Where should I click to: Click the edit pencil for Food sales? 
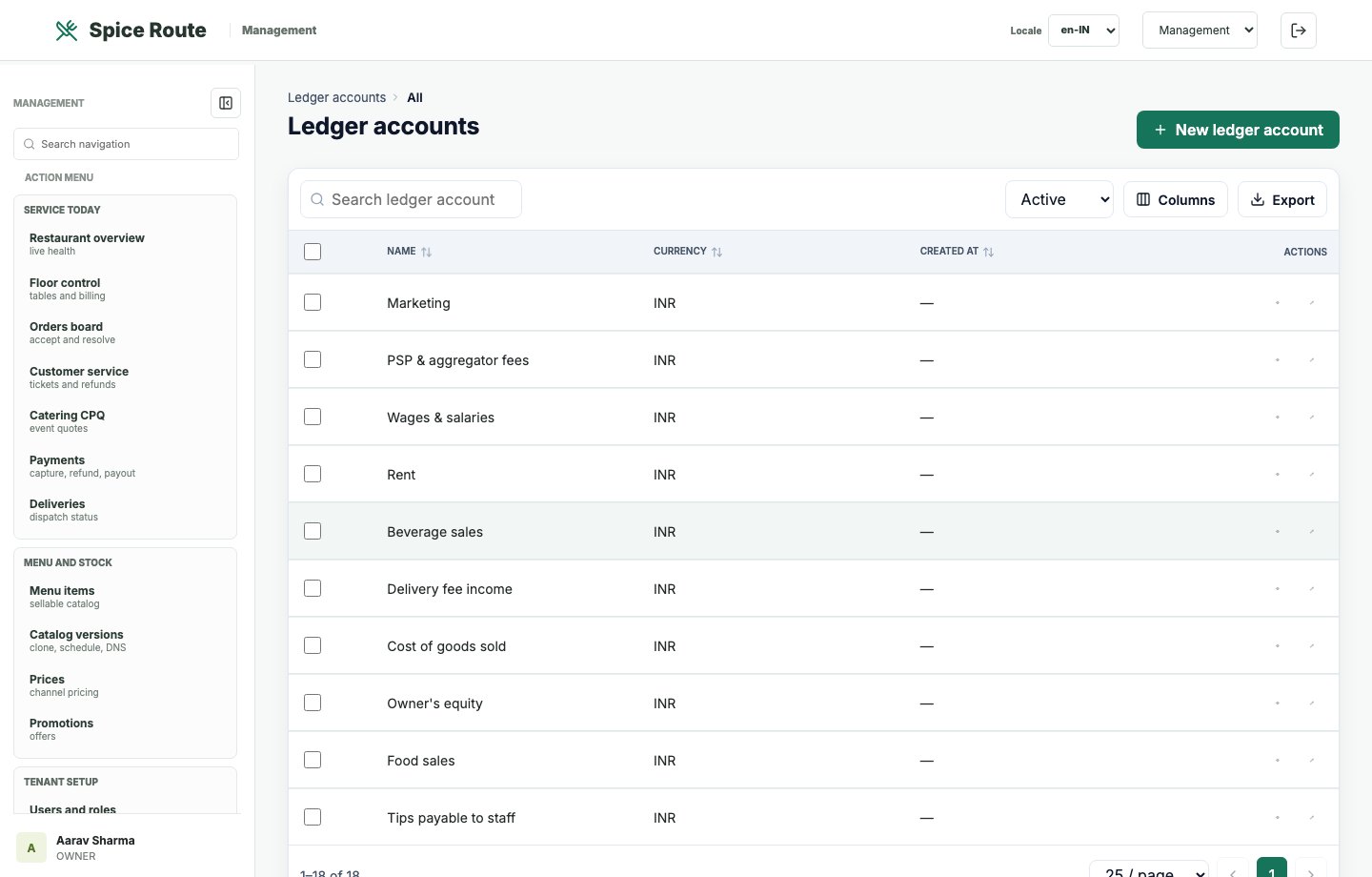tap(1312, 761)
